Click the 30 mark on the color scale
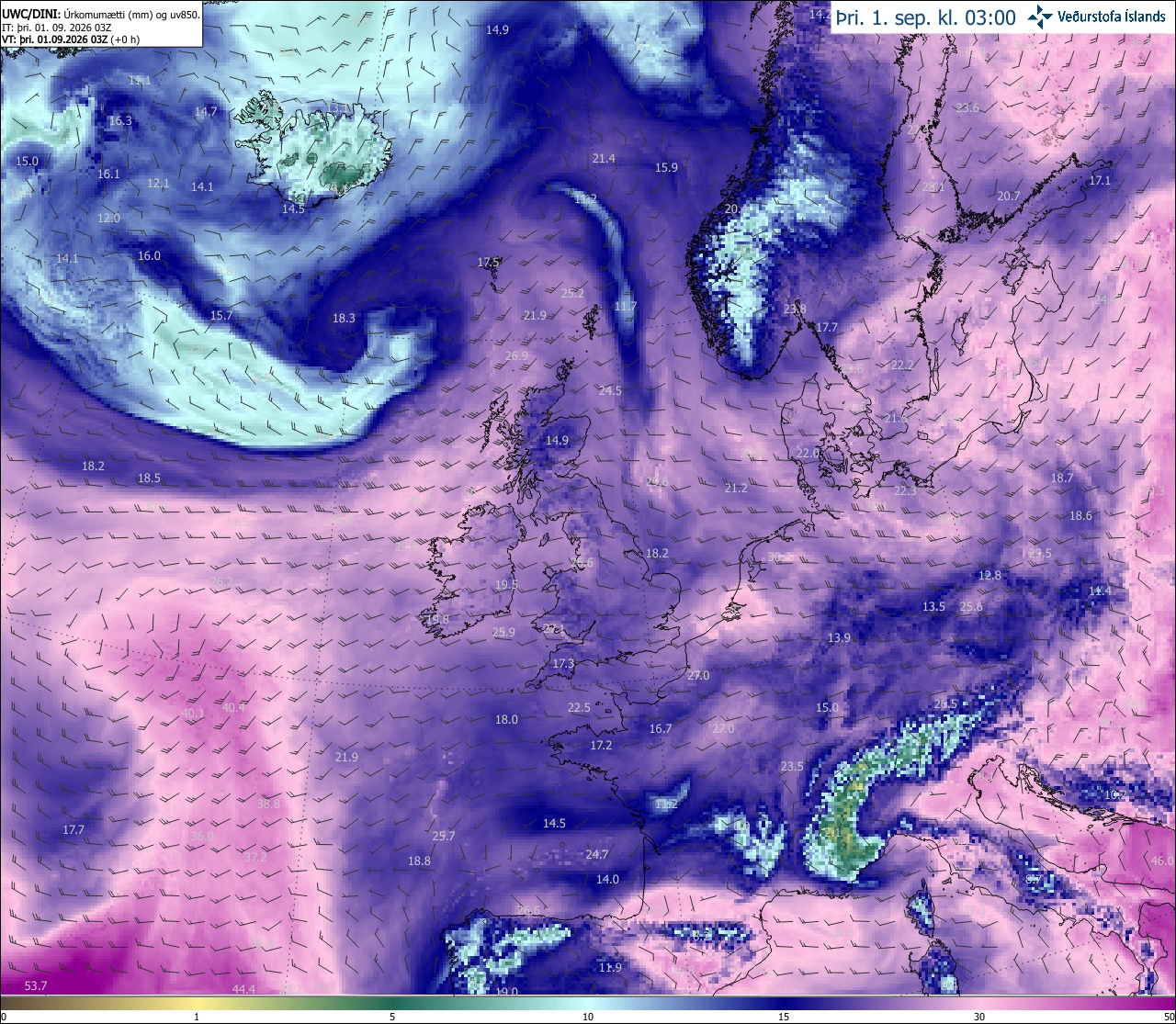1176x1024 pixels. pyautogui.click(x=979, y=1017)
